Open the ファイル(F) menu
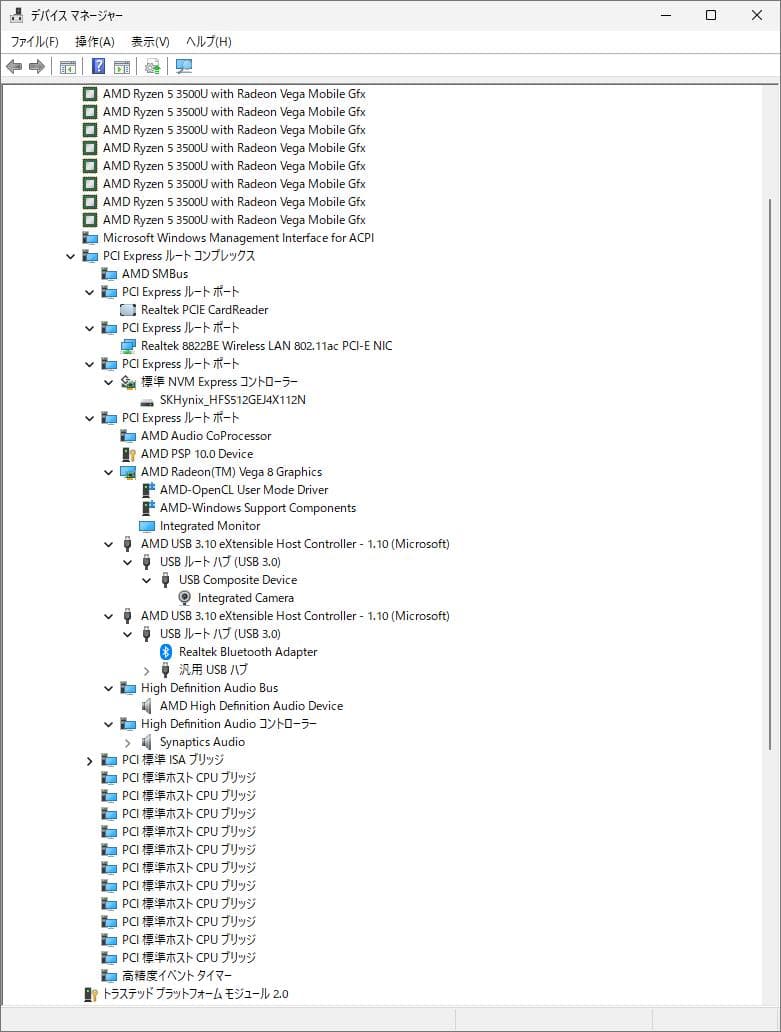Image resolution: width=781 pixels, height=1032 pixels. click(x=34, y=41)
